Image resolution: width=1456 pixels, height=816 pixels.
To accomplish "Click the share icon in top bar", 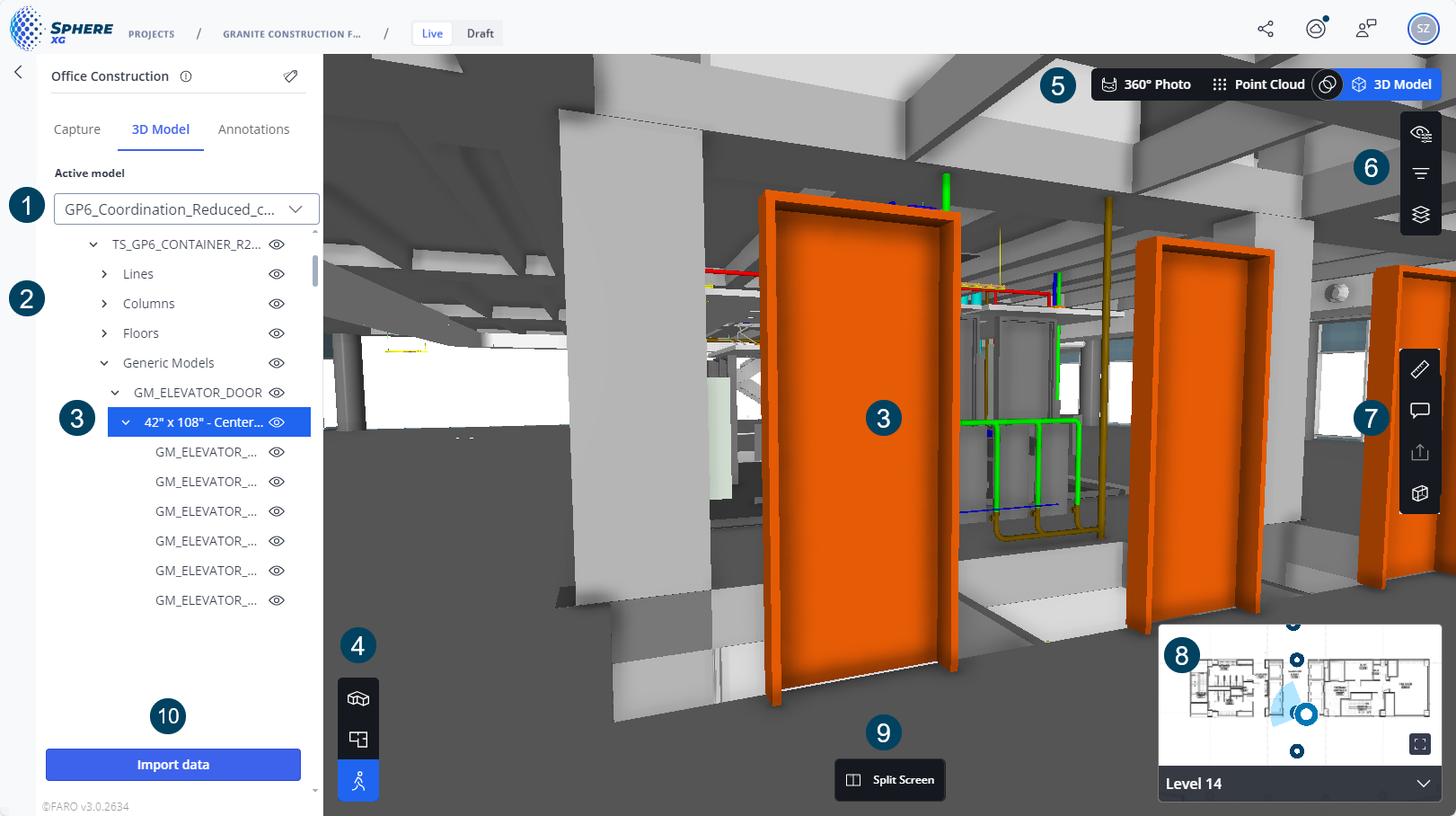I will point(1266,29).
